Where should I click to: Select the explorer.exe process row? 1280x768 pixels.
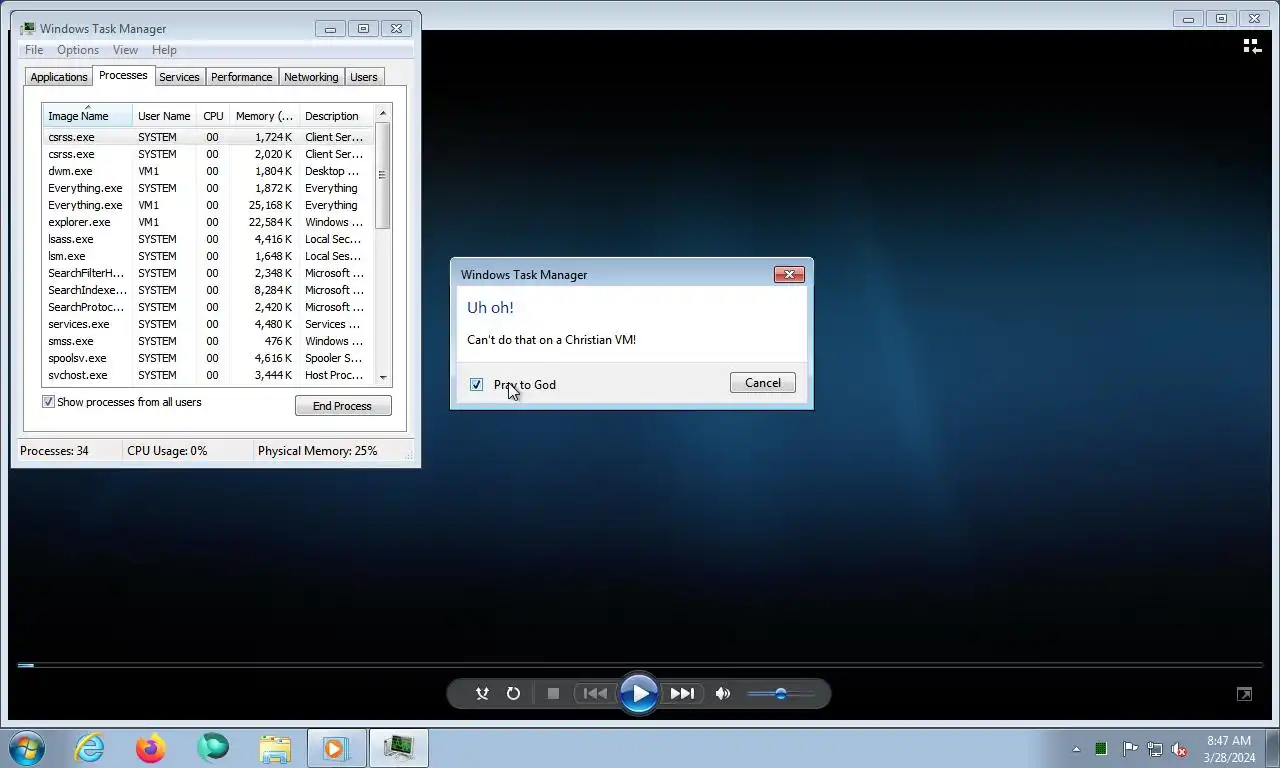208,222
